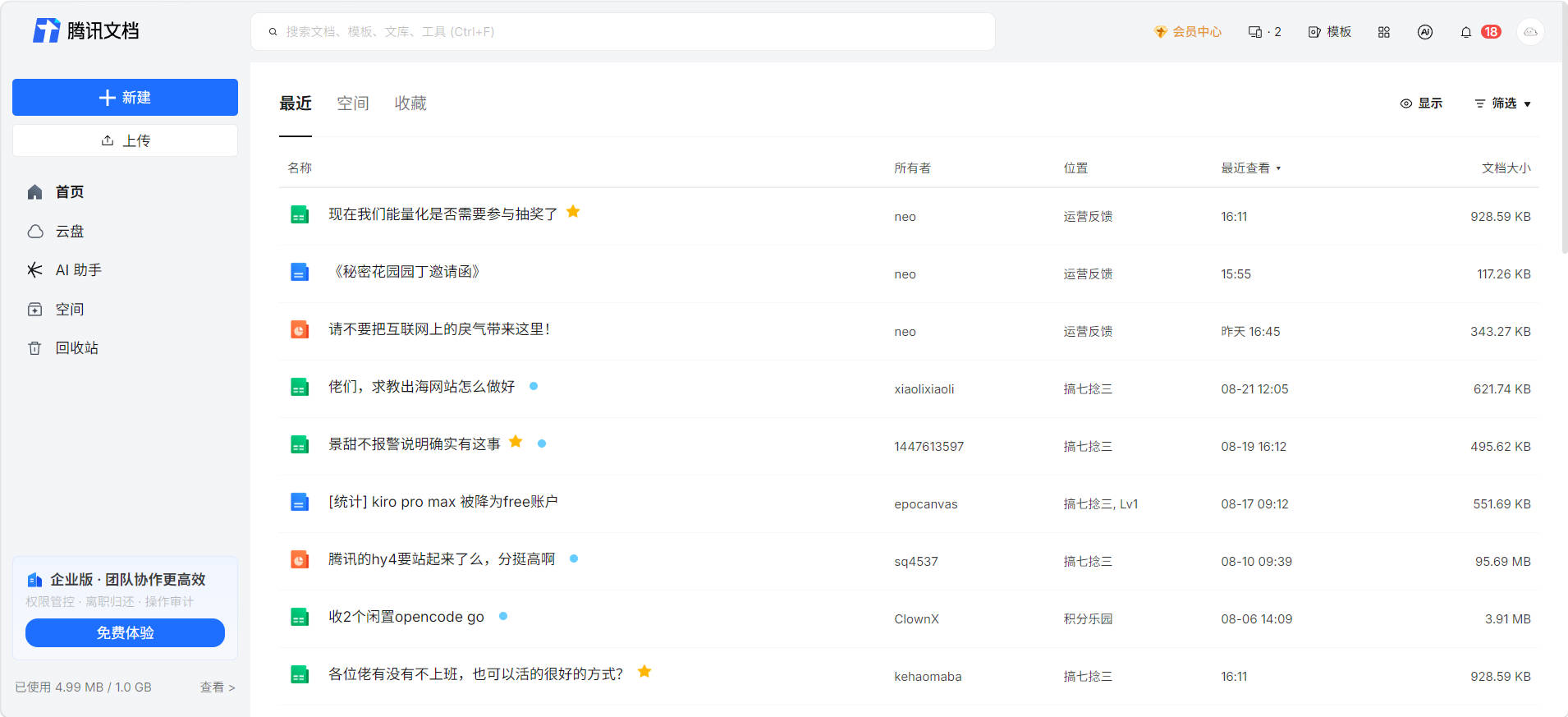Unstar 各位佬有没有不上班 document
The image size is (1568, 717).
[644, 672]
